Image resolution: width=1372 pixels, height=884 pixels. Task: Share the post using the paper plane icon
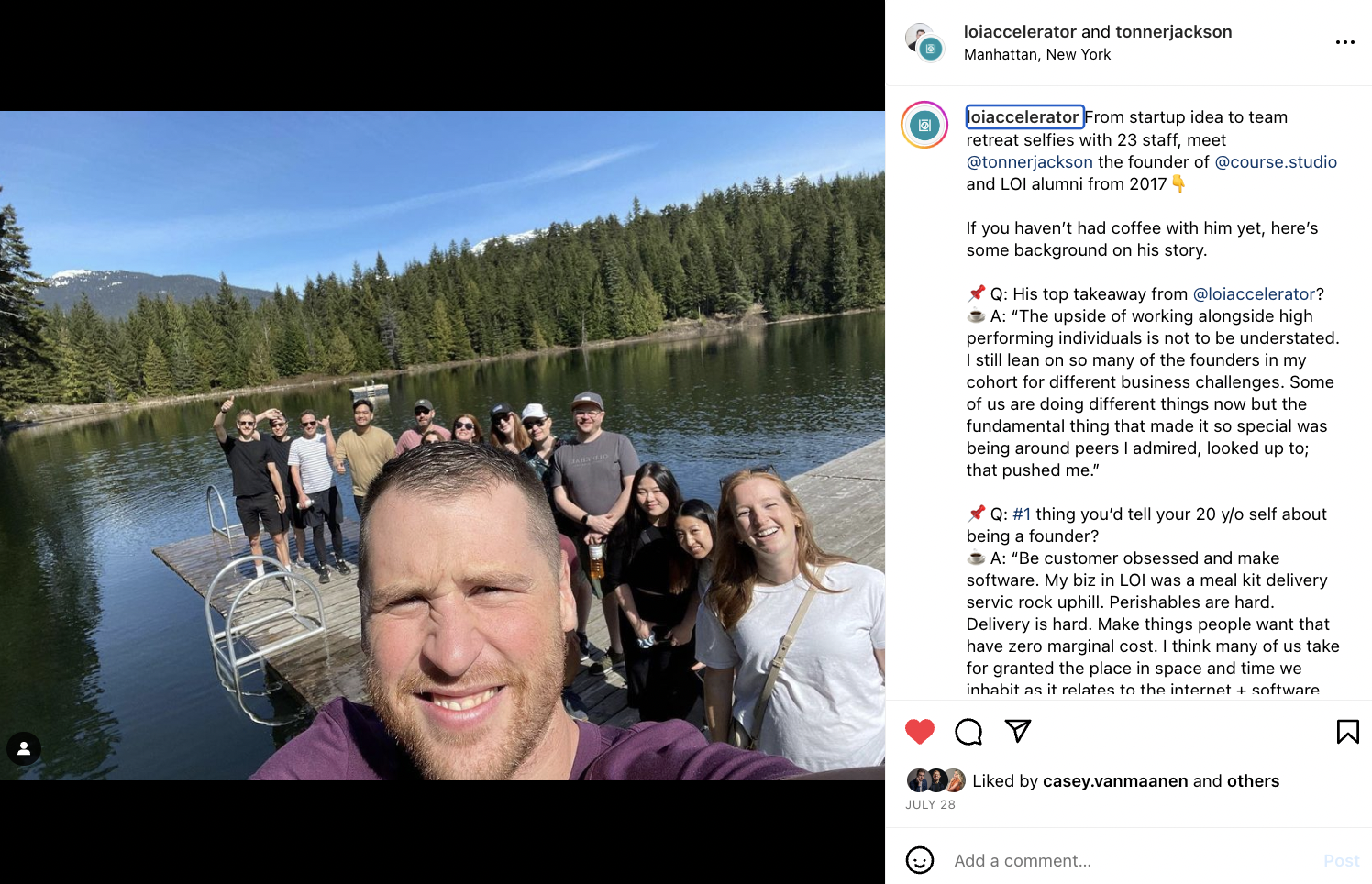pos(1018,730)
